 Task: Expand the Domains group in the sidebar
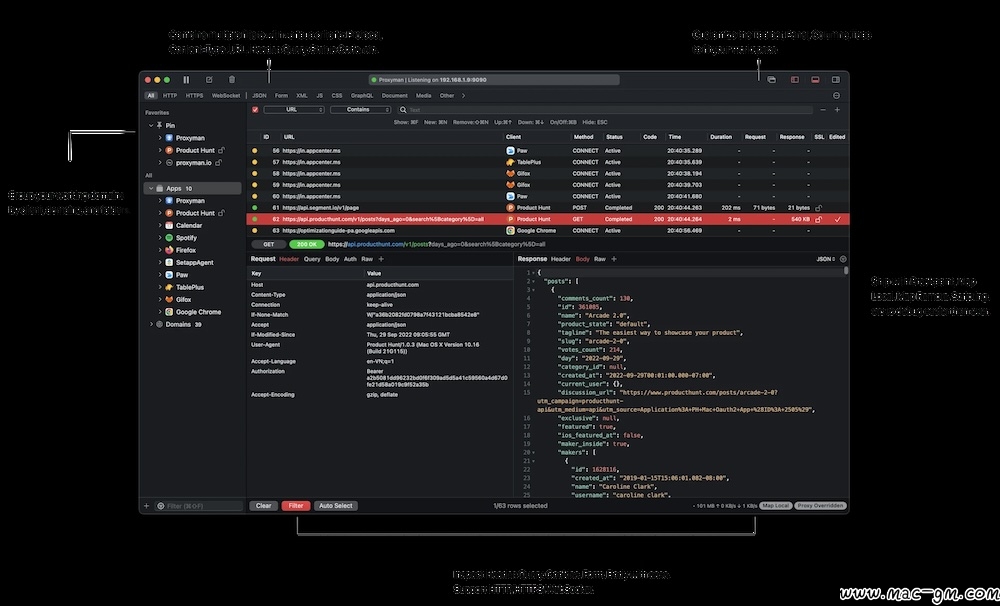point(151,324)
